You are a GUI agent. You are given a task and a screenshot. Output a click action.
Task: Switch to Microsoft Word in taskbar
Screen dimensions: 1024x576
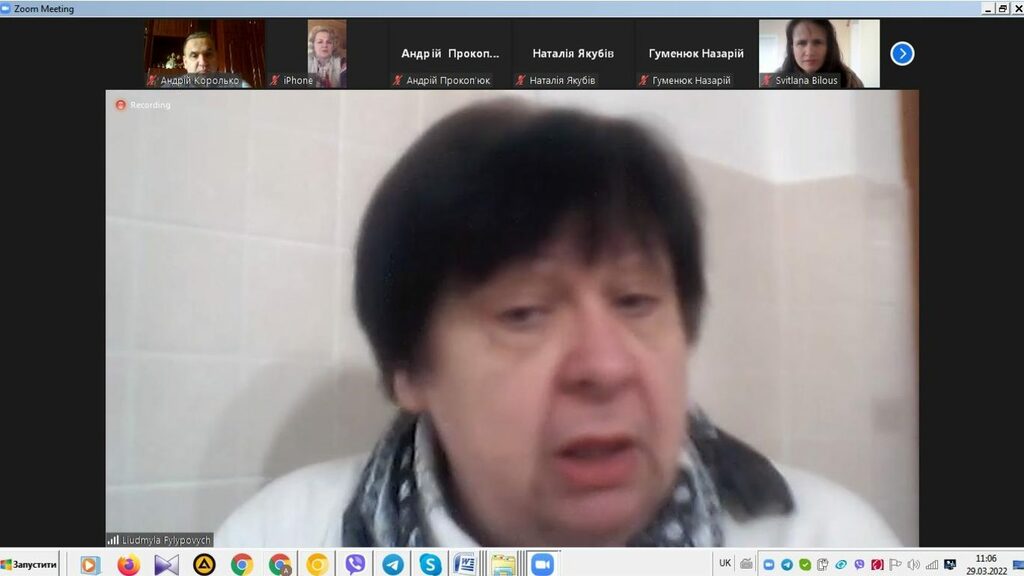[x=465, y=564]
